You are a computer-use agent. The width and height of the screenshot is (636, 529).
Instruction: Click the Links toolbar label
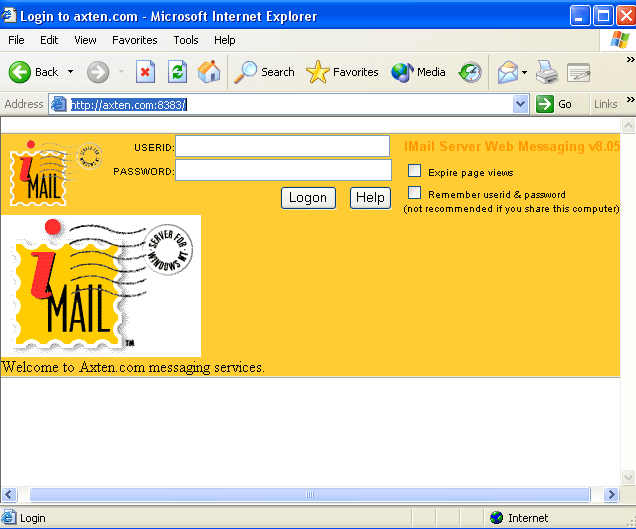pyautogui.click(x=605, y=104)
